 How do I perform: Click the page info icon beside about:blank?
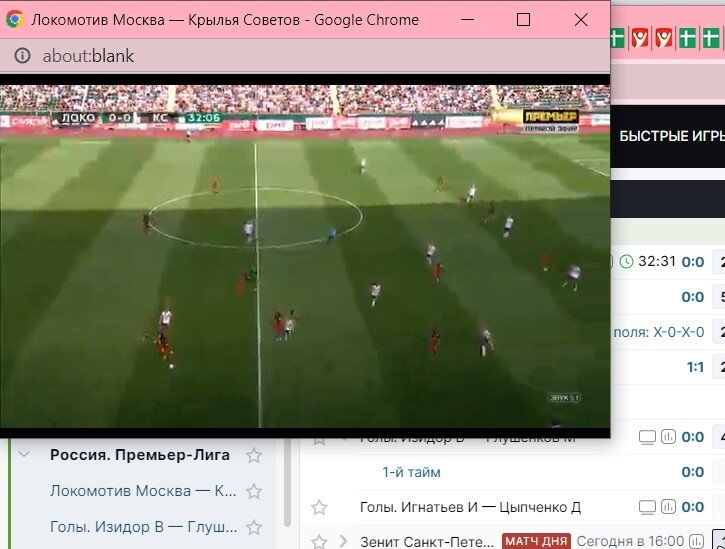pyautogui.click(x=22, y=56)
